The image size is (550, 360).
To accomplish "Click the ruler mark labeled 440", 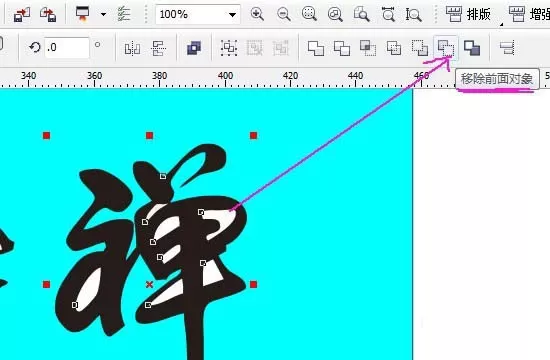I will pos(355,76).
